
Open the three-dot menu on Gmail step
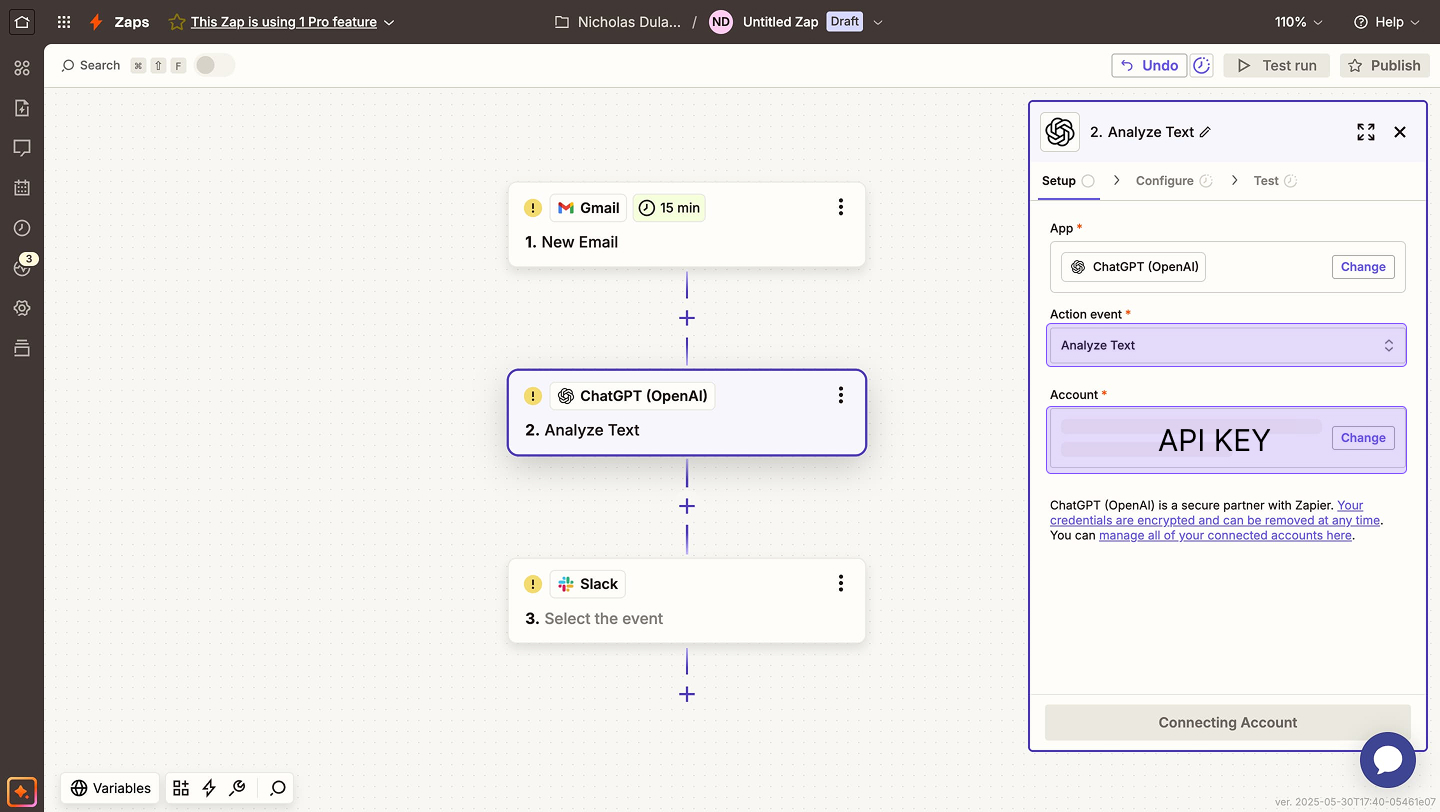841,207
